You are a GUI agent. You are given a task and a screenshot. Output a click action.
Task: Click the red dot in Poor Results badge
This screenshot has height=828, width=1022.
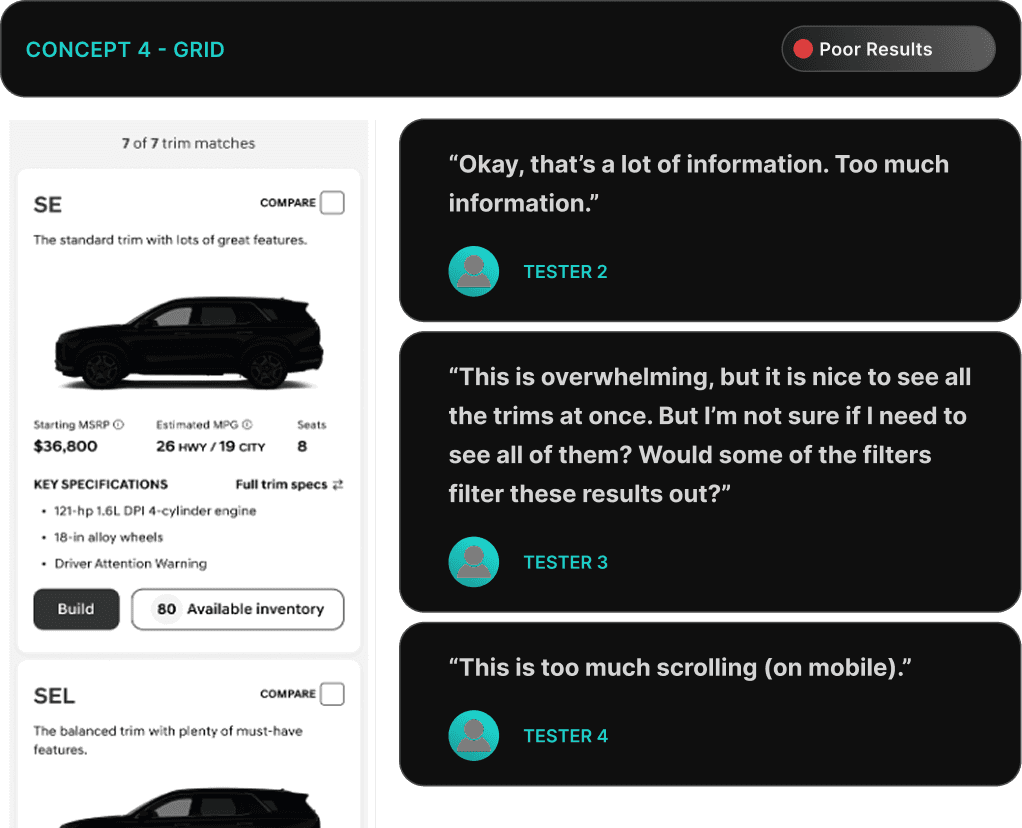[802, 49]
